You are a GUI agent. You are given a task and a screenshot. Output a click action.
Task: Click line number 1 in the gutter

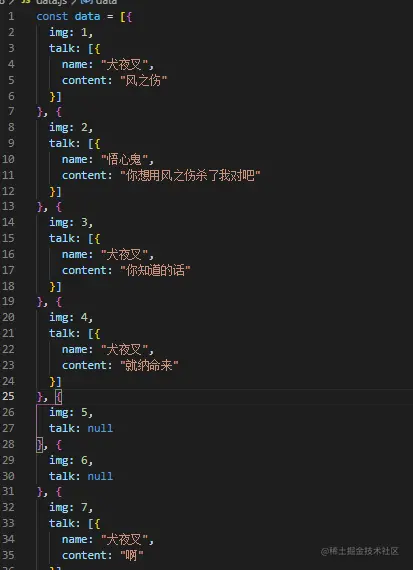11,16
